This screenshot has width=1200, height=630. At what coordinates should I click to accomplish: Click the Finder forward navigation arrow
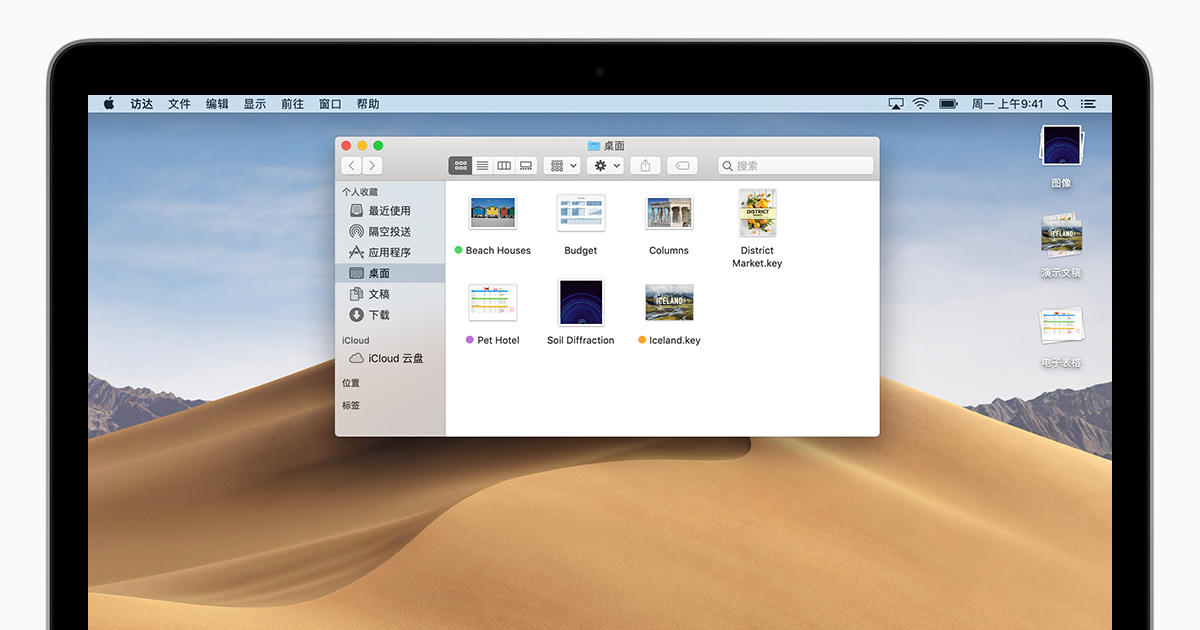point(372,166)
